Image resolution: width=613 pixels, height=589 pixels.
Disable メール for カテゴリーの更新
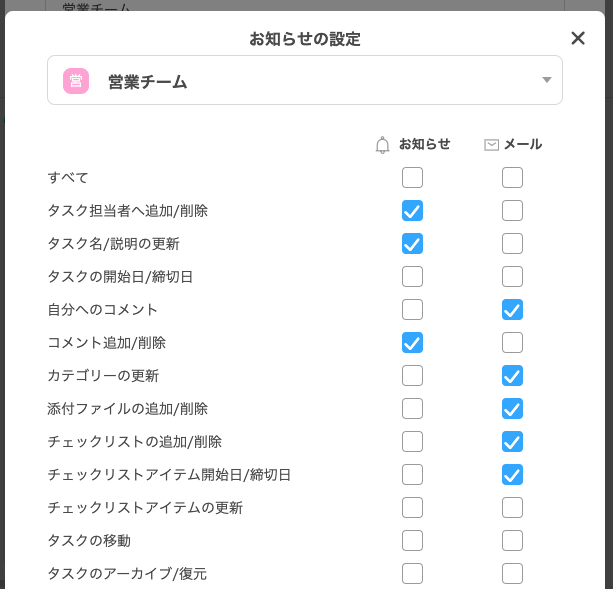[x=512, y=376]
